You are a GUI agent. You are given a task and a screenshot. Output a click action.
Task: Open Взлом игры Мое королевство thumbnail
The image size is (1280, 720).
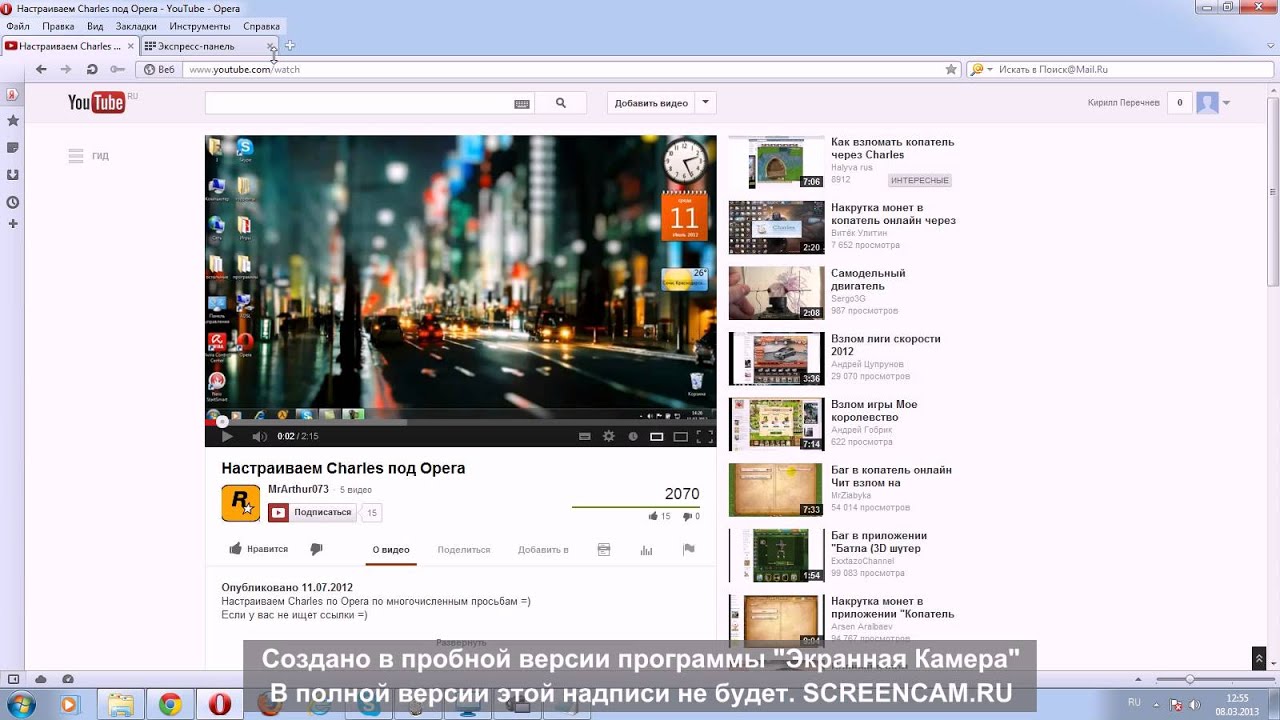777,424
